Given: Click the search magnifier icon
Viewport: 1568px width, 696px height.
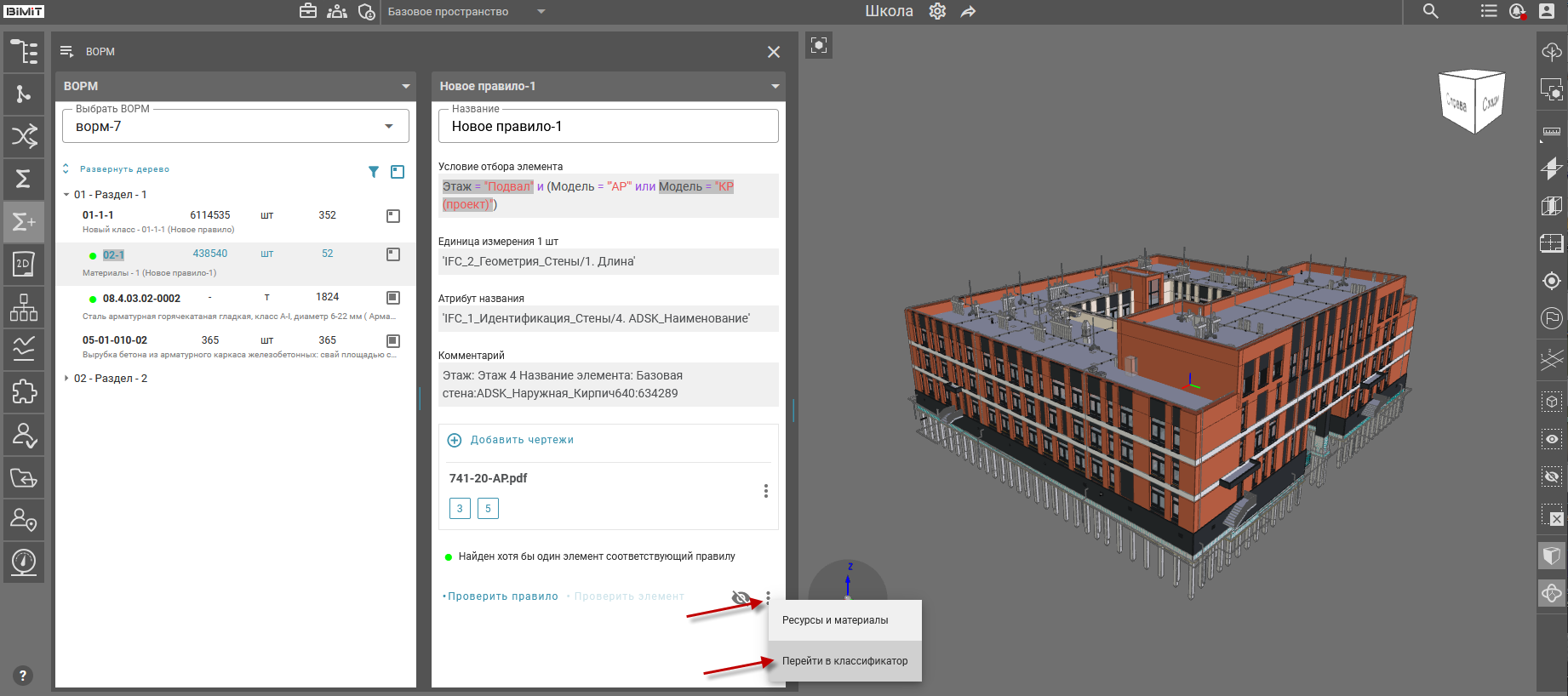Looking at the screenshot, I should coord(1431,12).
